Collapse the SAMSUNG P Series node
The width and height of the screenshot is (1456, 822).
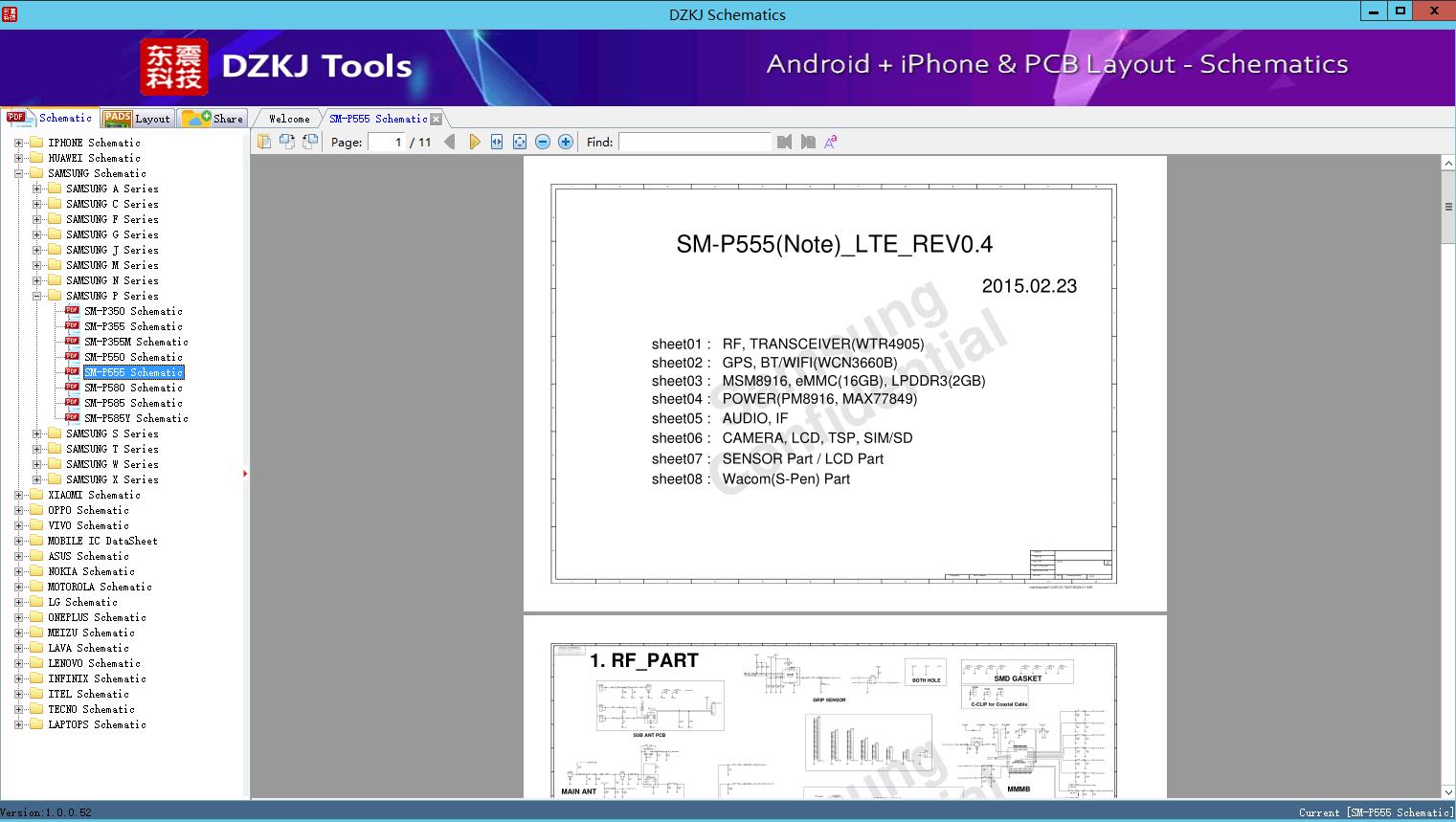(36, 296)
